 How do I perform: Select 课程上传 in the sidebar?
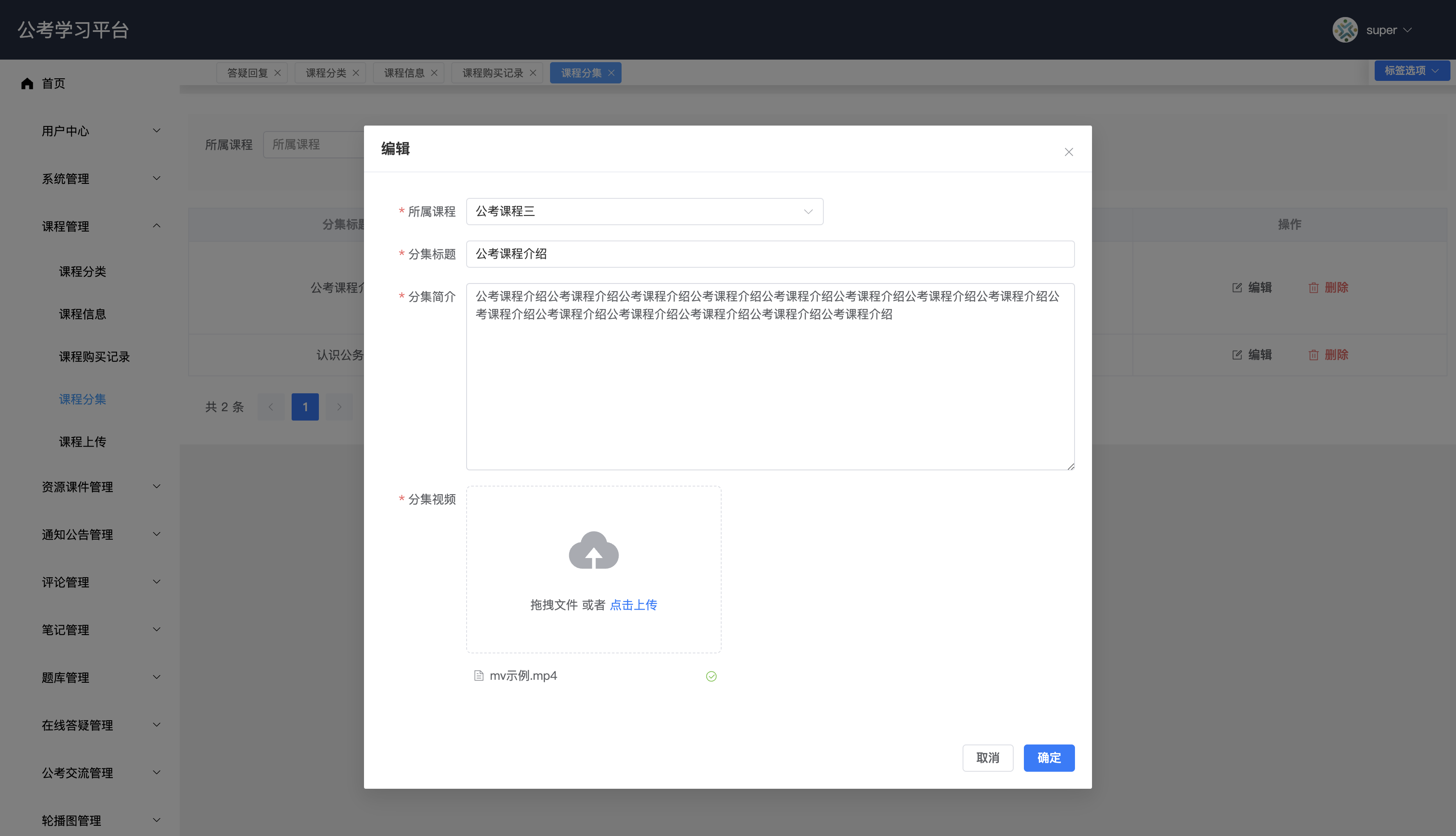point(83,441)
